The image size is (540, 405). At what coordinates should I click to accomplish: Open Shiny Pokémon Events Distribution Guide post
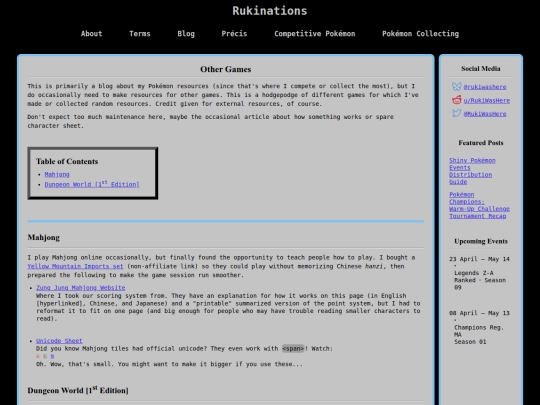472,171
